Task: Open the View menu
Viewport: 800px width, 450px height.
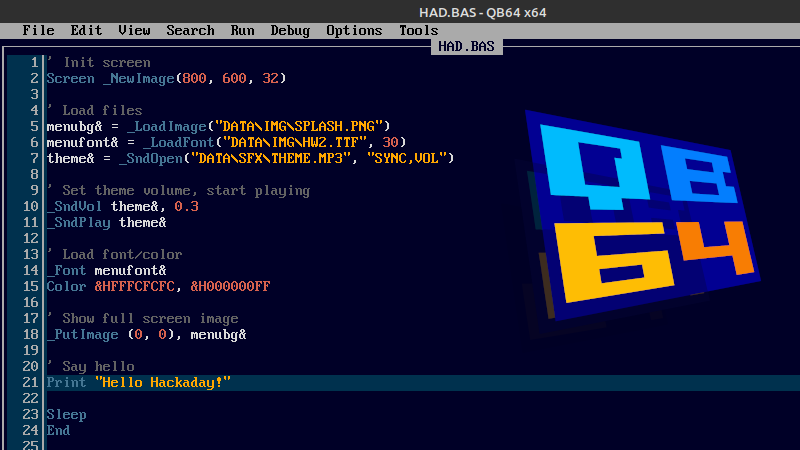Action: (x=134, y=30)
